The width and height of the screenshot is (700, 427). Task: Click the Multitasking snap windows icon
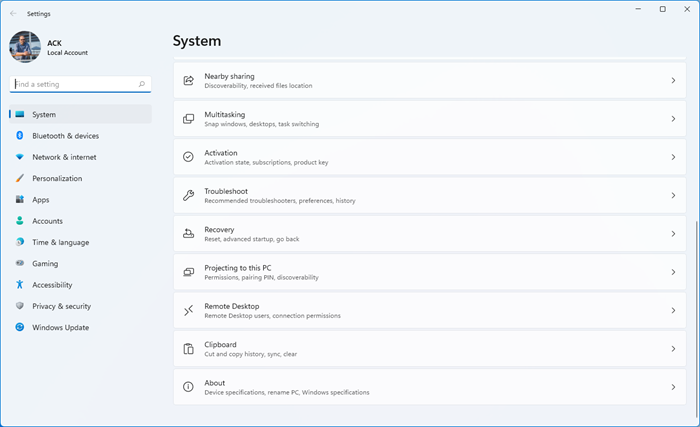[x=188, y=119]
